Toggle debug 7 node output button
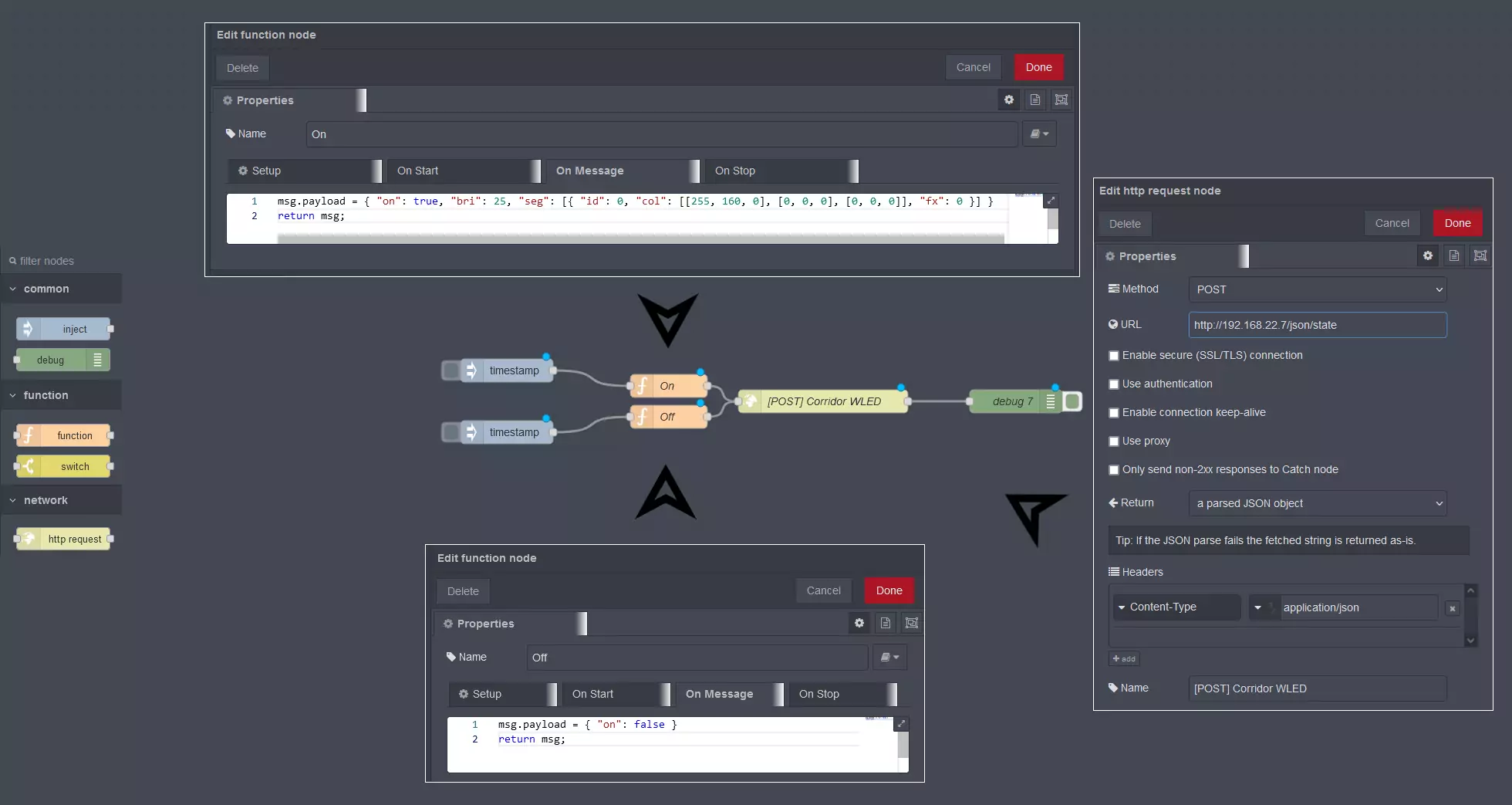Image resolution: width=1512 pixels, height=805 pixels. pyautogui.click(x=1072, y=401)
